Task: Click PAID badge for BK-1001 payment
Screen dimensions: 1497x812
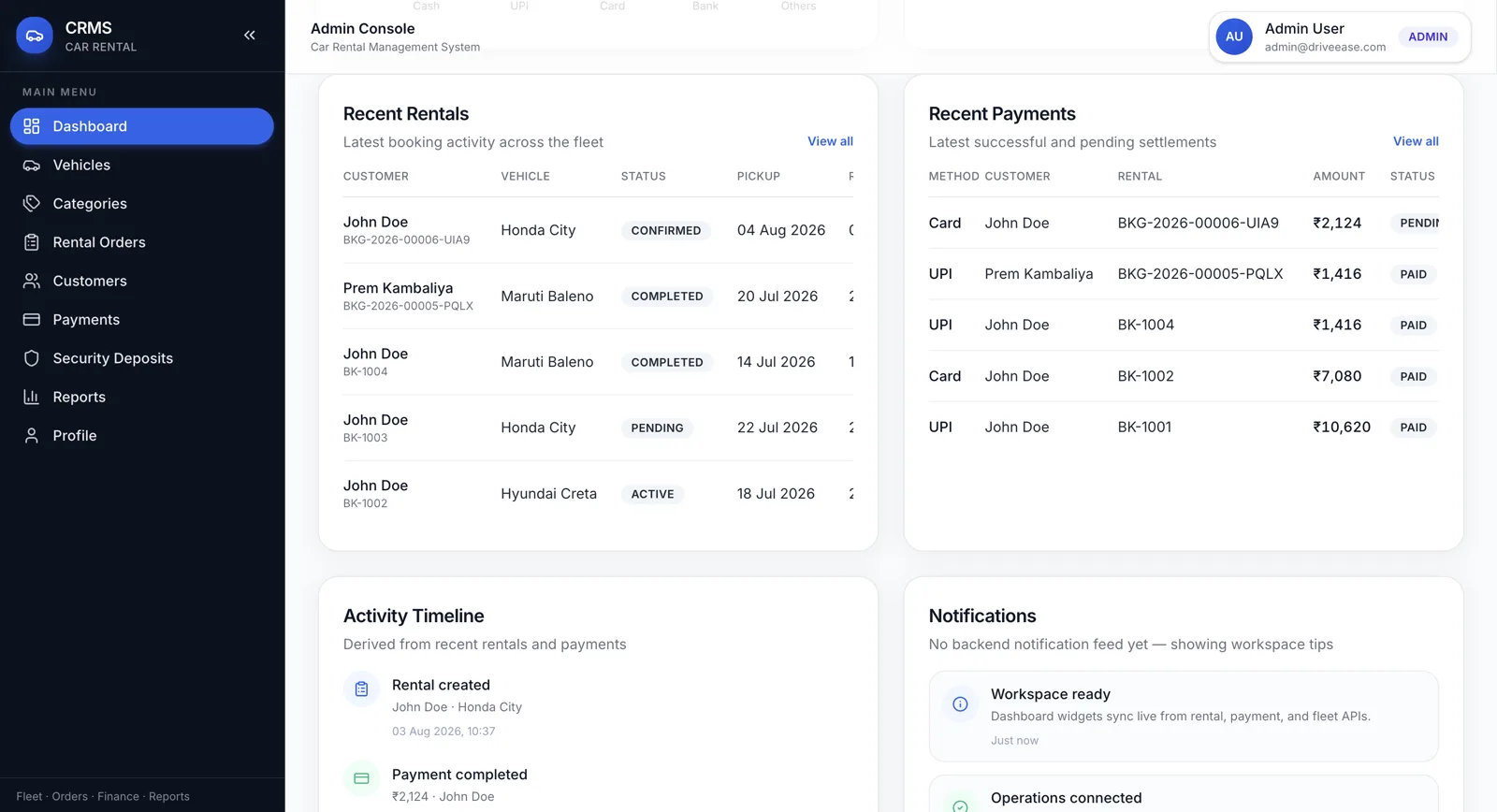Action: (x=1414, y=428)
